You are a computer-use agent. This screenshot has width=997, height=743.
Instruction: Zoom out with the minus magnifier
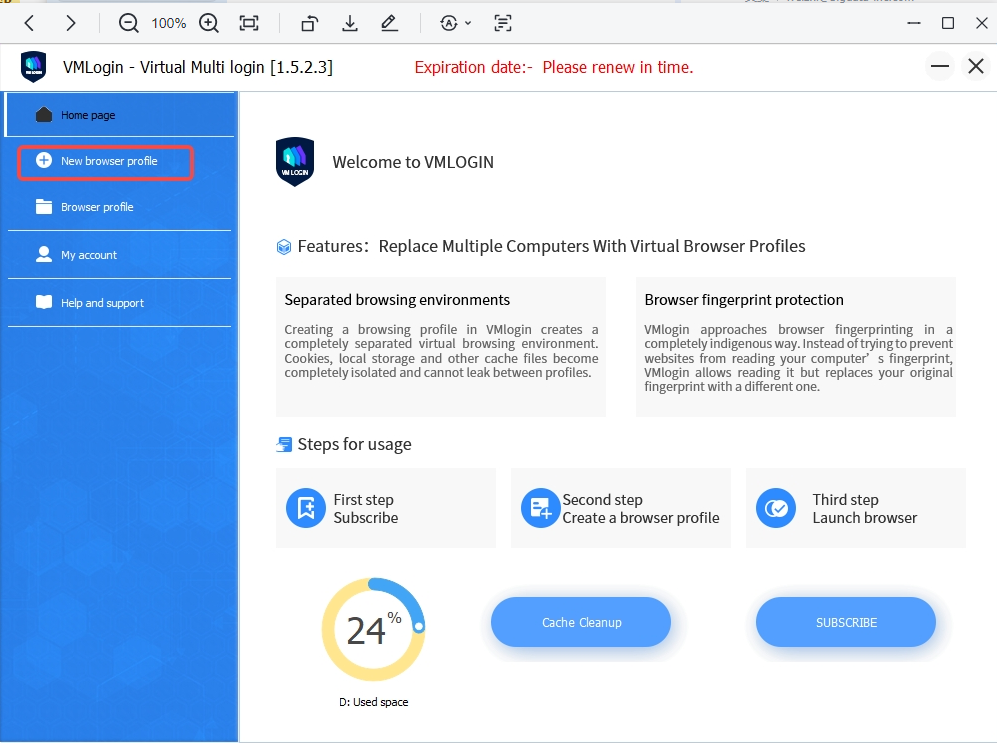point(128,24)
